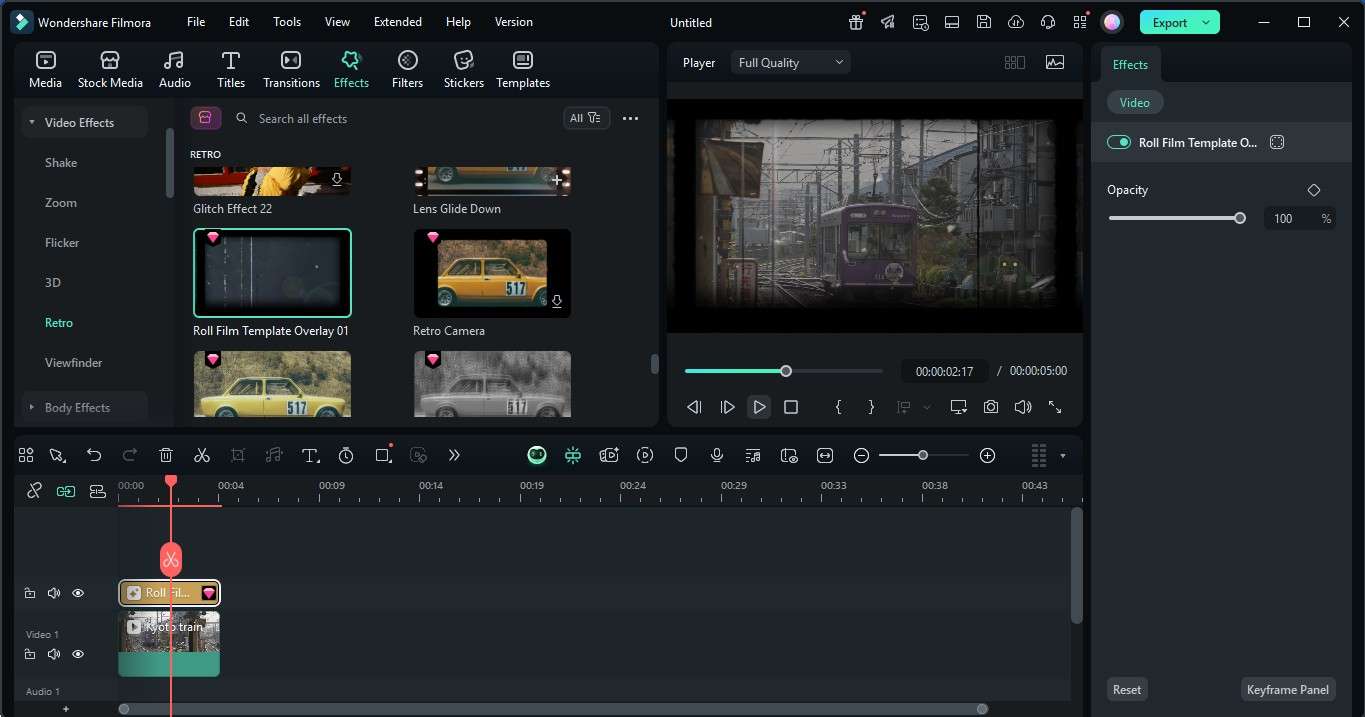Play the next frame
1365x717 pixels.
[727, 407]
